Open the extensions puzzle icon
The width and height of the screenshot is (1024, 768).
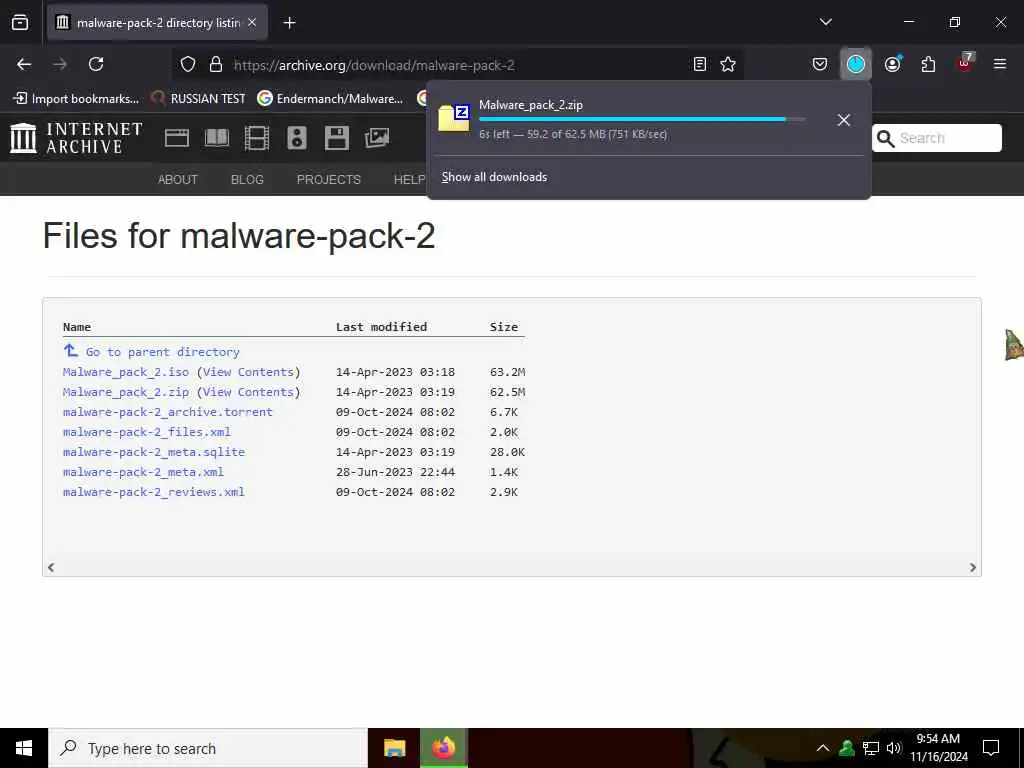(x=928, y=64)
